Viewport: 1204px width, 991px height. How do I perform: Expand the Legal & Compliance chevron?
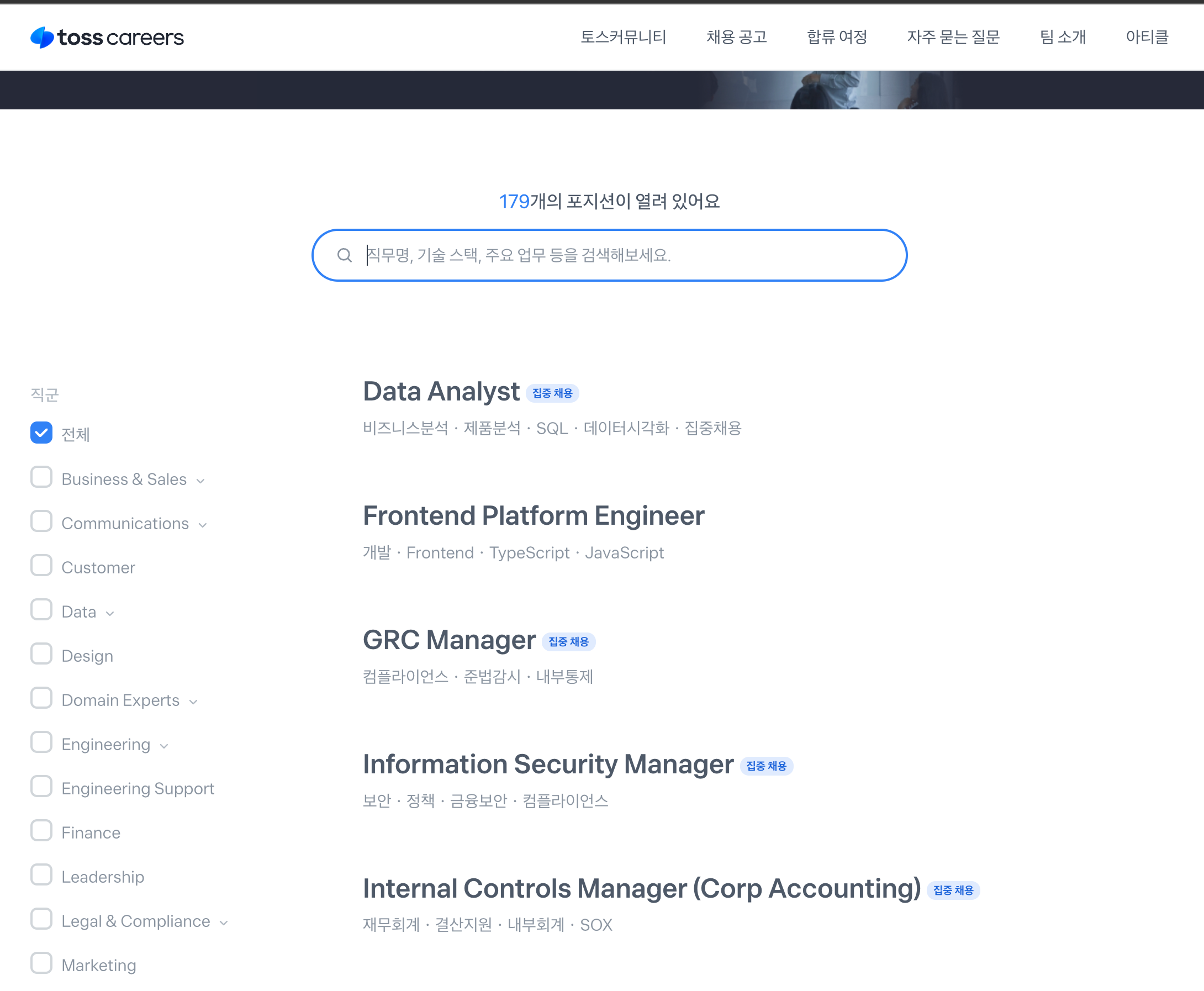tap(224, 923)
